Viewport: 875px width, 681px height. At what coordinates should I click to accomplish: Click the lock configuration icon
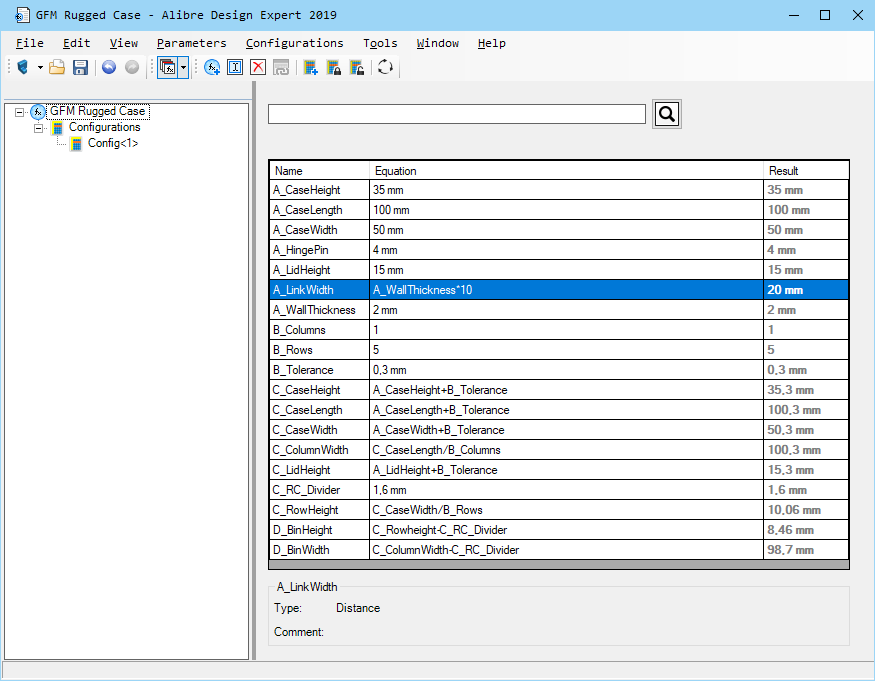(334, 68)
